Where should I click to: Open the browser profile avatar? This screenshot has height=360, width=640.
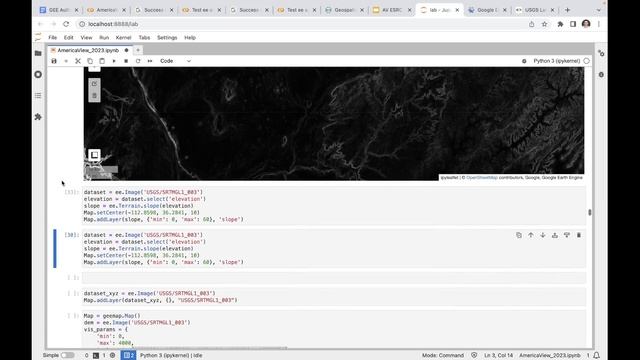586,24
